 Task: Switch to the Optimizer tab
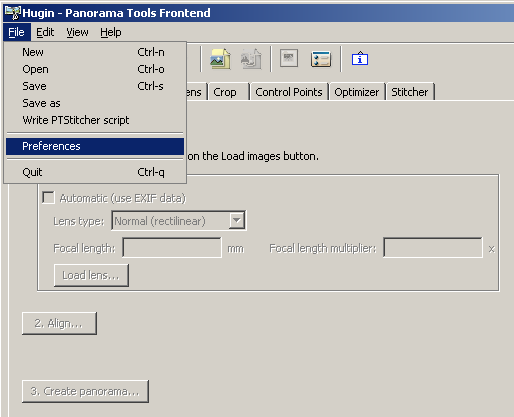[357, 92]
